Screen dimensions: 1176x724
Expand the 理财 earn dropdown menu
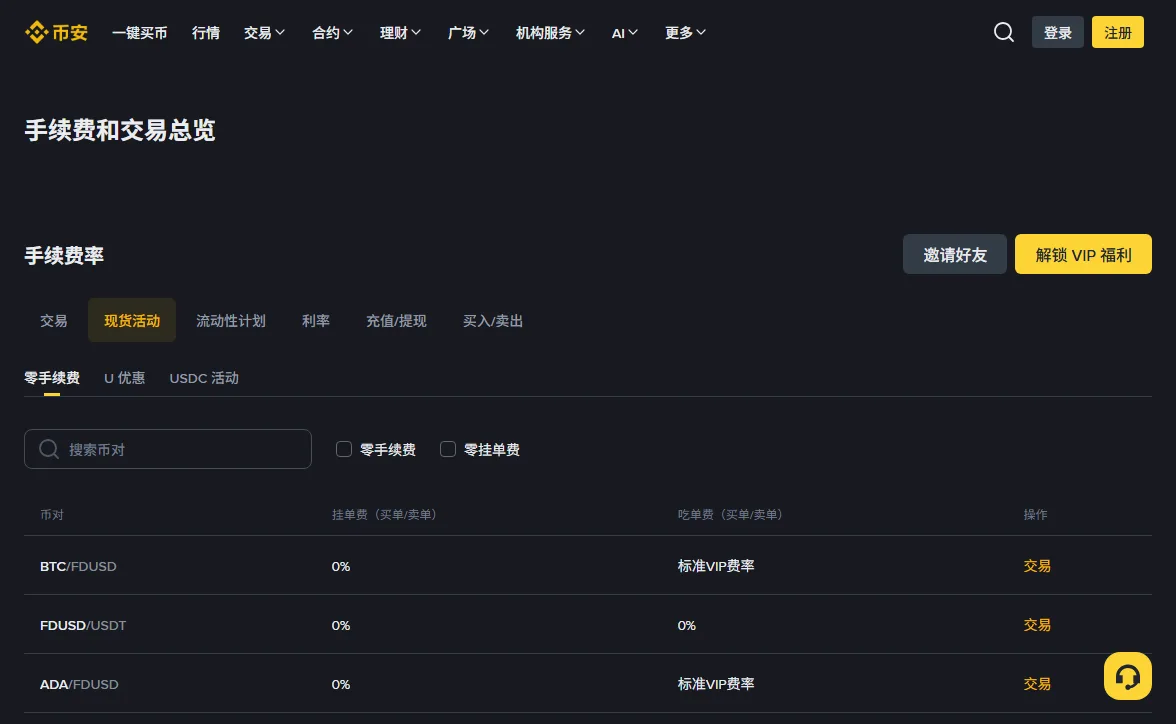point(400,33)
